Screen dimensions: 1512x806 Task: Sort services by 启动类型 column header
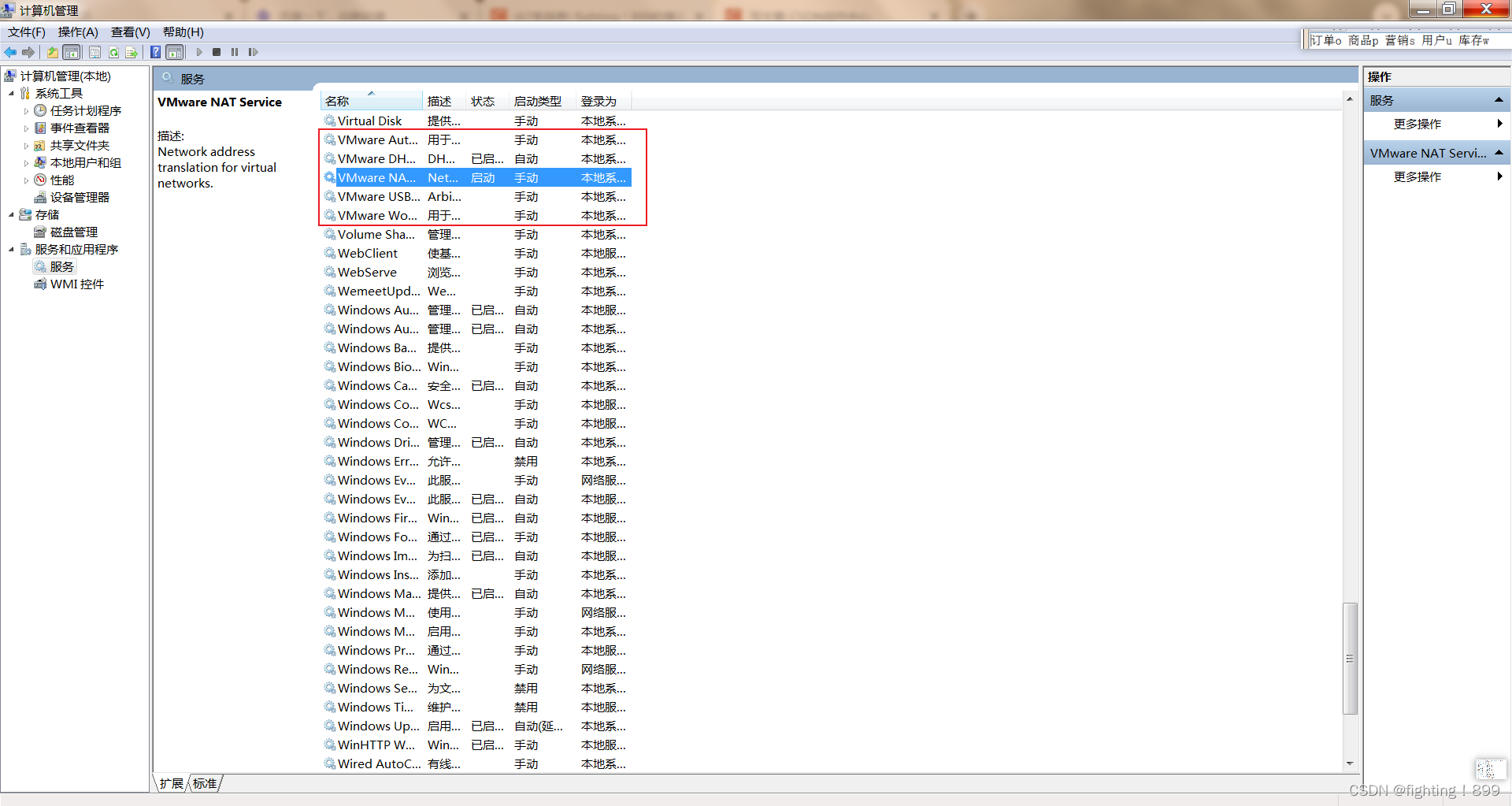click(x=543, y=101)
